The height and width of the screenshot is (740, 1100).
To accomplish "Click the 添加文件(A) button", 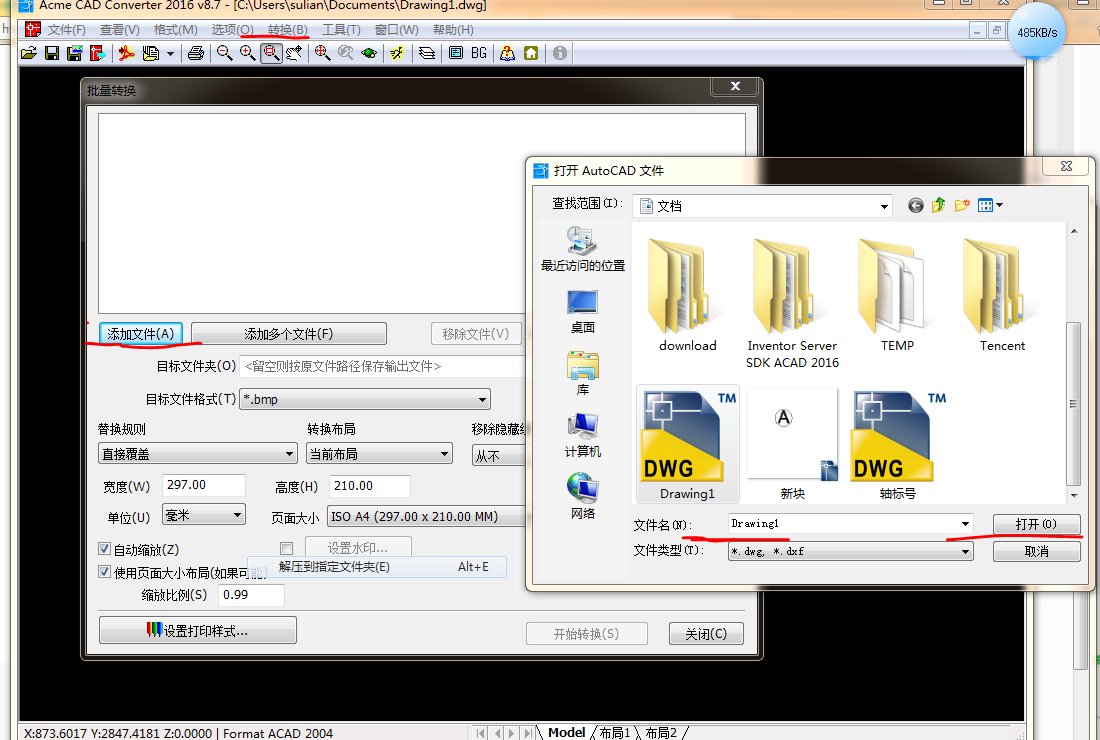I will point(141,333).
